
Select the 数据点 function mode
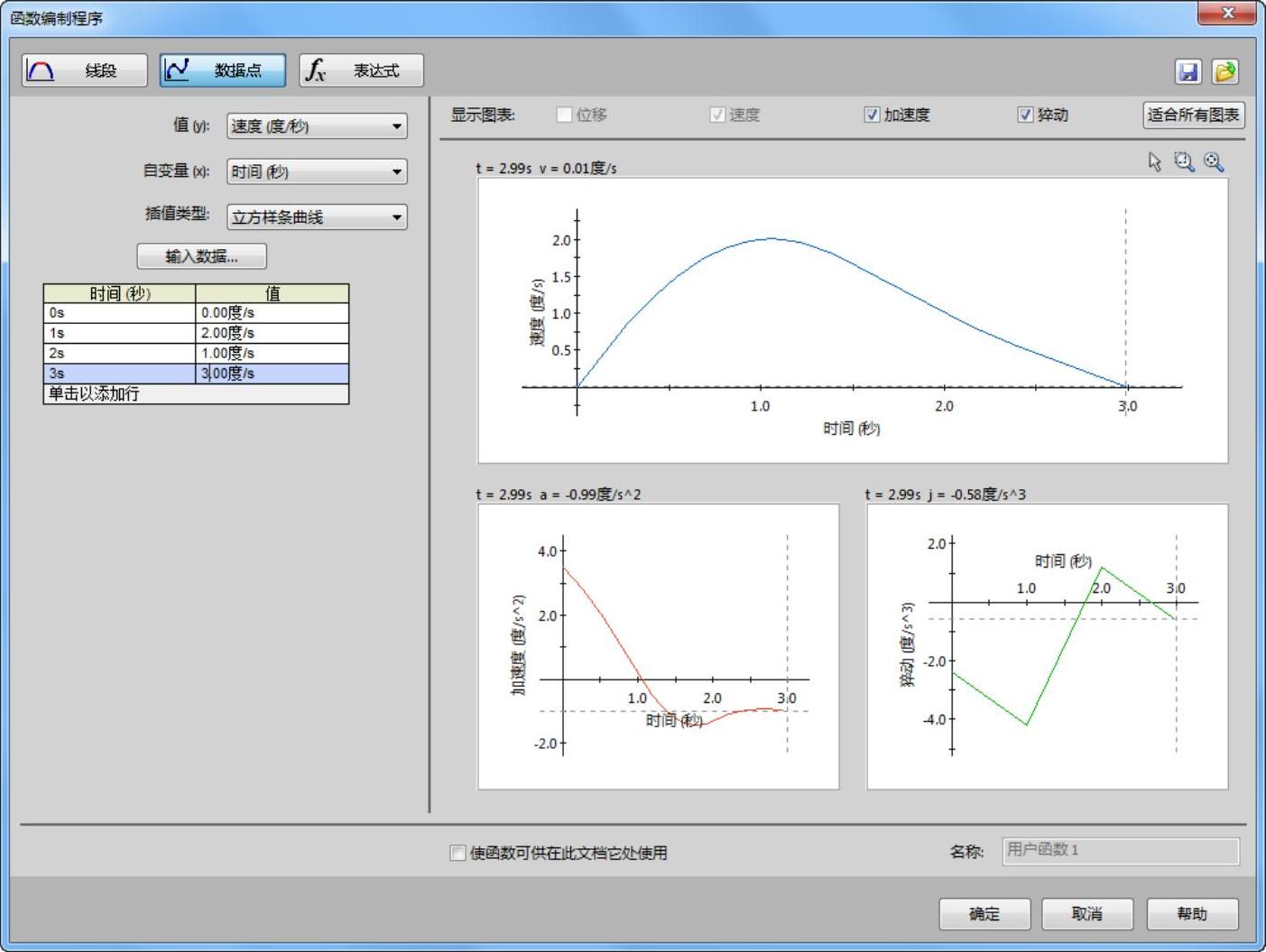pyautogui.click(x=223, y=70)
